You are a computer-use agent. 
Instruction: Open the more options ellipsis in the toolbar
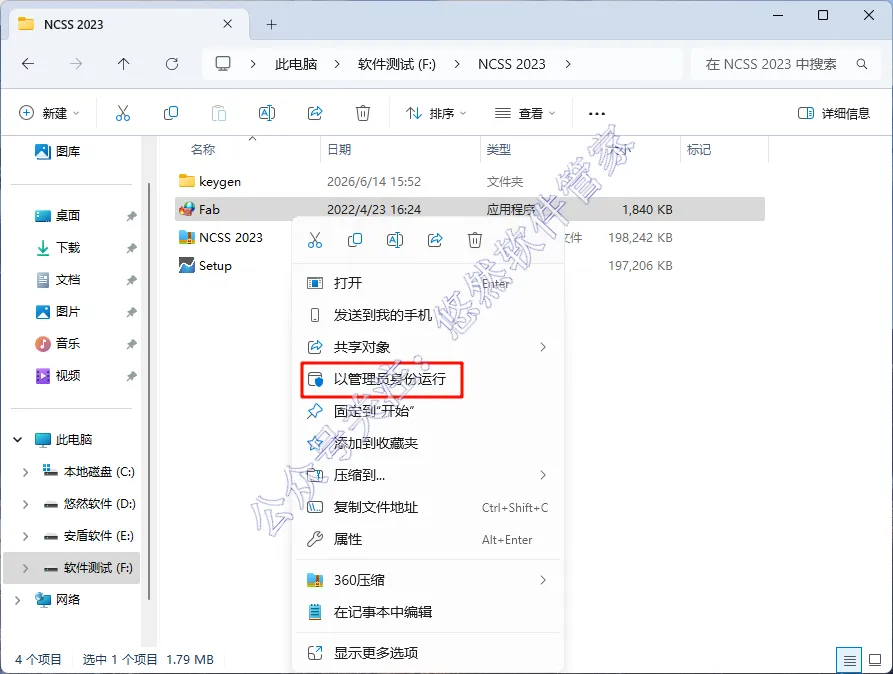(x=596, y=113)
